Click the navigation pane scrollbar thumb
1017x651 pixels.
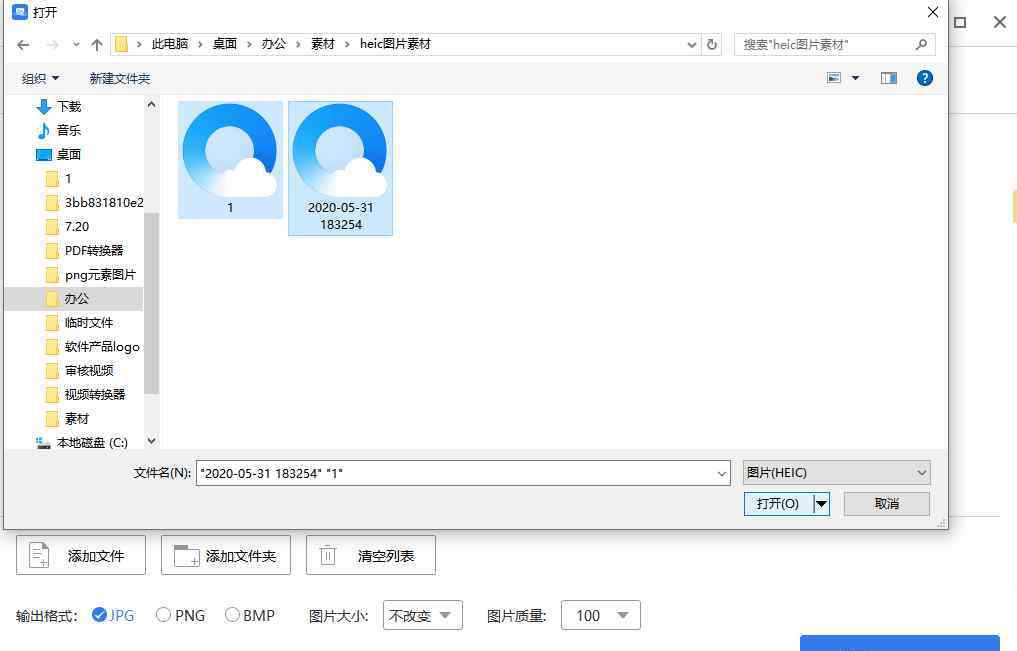(x=151, y=303)
